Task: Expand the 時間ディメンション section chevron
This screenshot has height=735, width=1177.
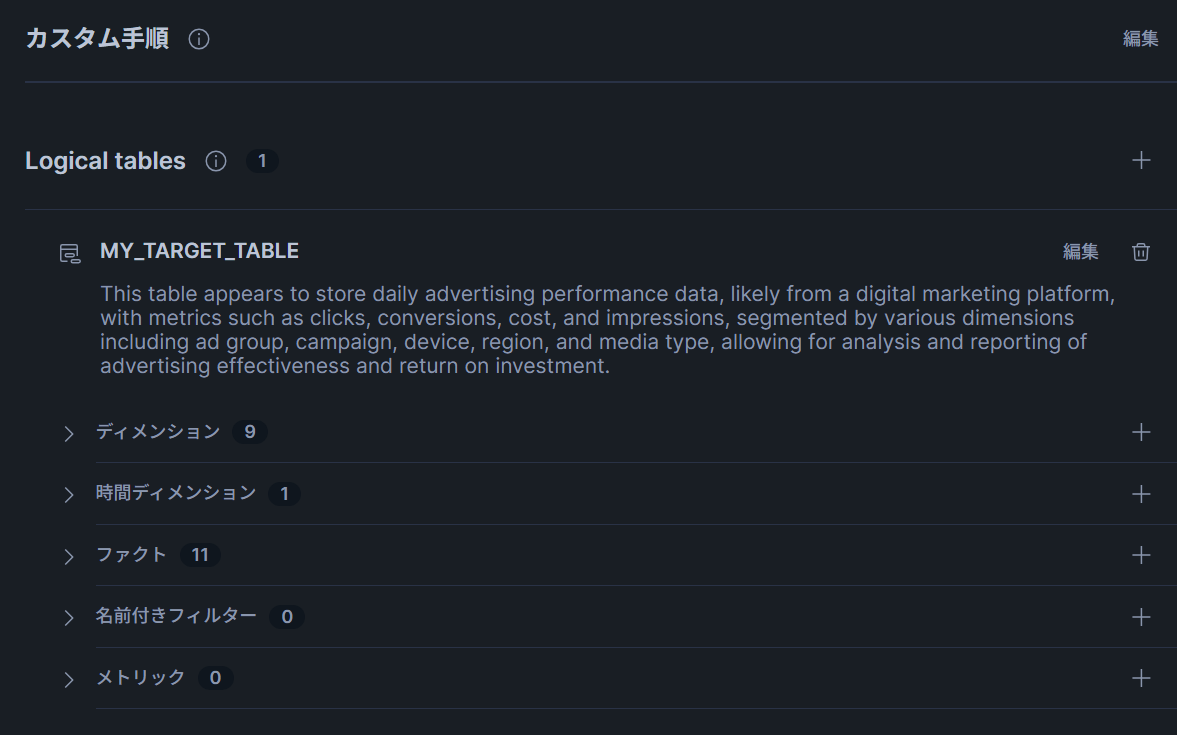Action: (69, 495)
